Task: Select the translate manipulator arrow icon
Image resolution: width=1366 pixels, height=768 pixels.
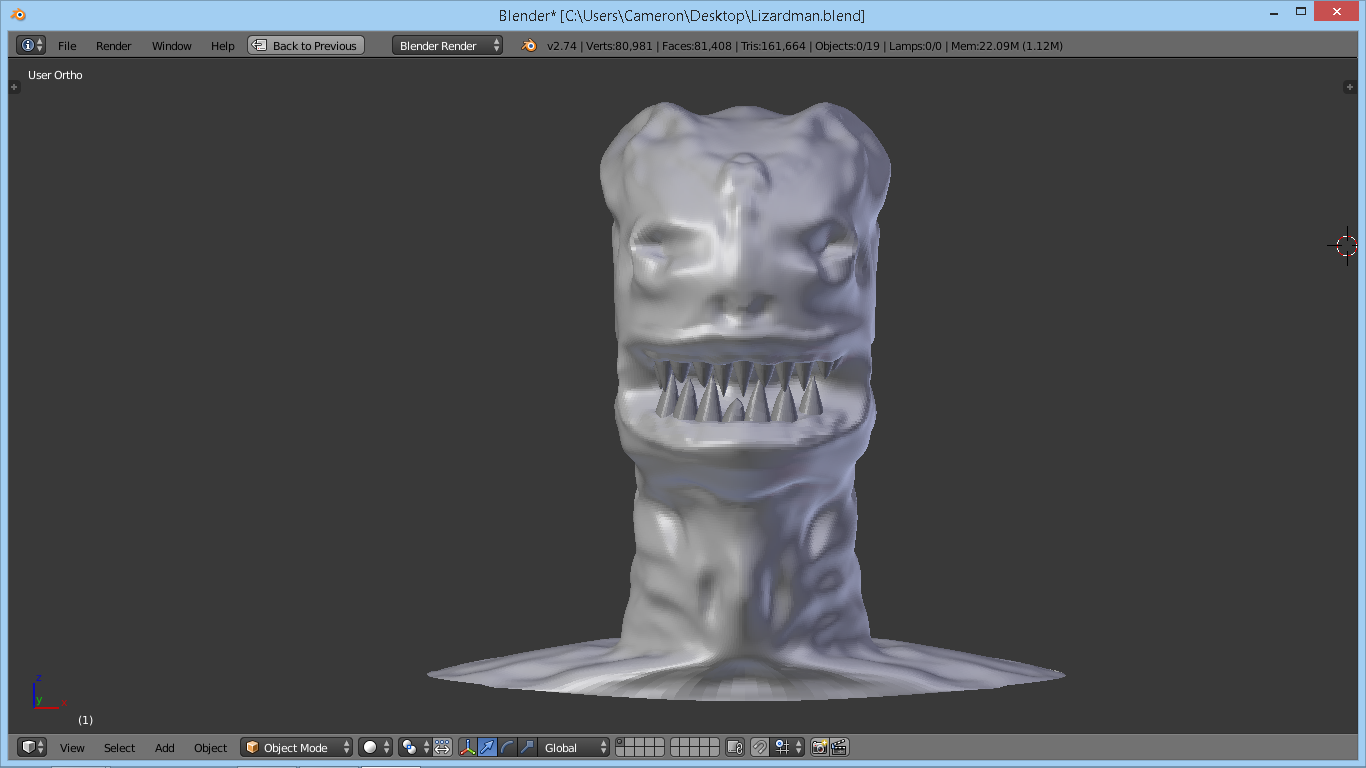Action: point(487,748)
